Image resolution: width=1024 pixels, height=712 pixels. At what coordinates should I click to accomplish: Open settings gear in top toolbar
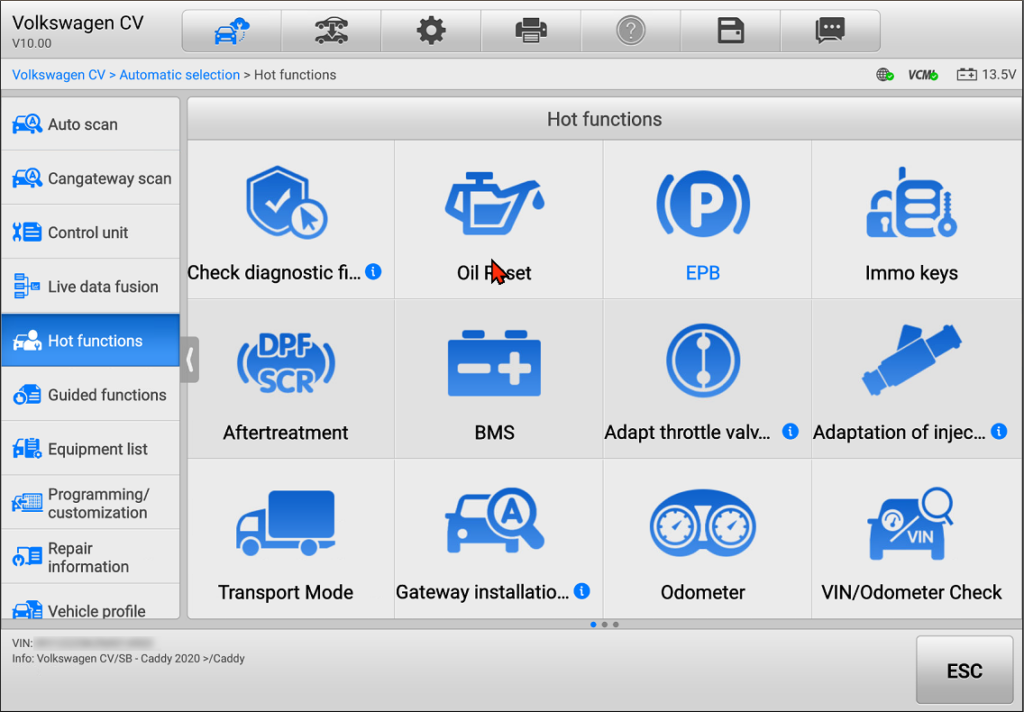[x=431, y=31]
